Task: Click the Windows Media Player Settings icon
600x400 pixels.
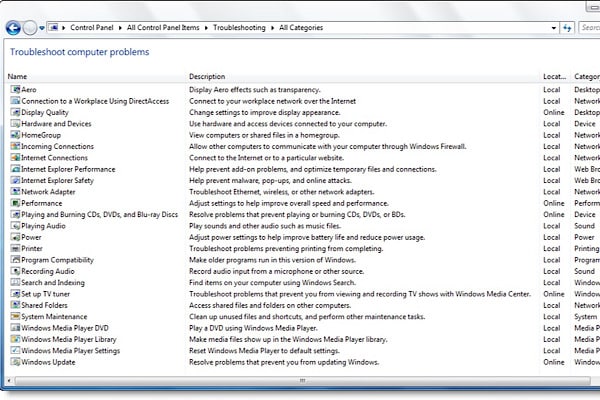Action: (x=15, y=351)
